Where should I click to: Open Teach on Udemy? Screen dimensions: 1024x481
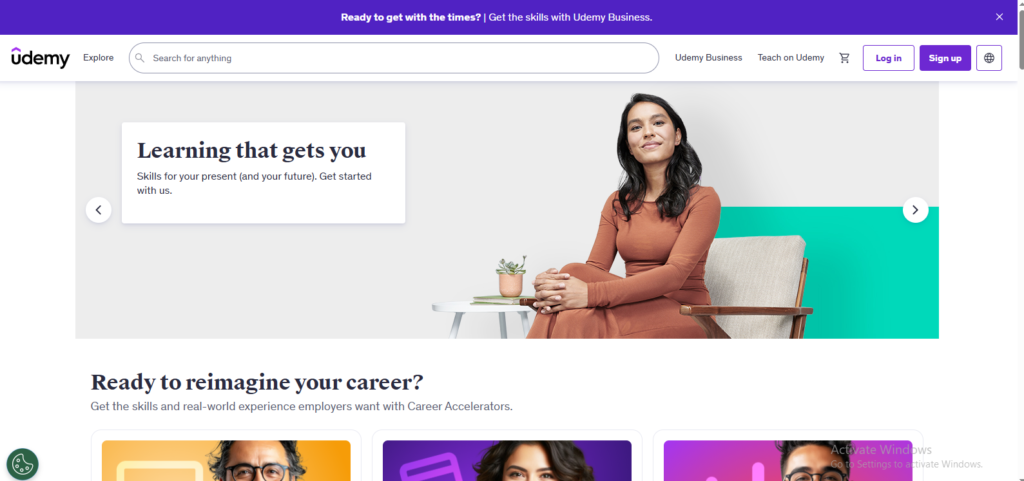pos(791,58)
